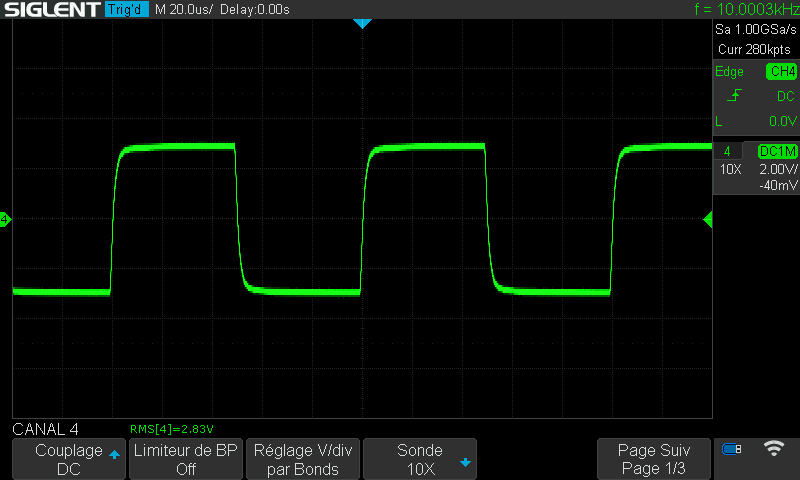Select the blue trigger position marker at top
800x480 pixels.
(x=363, y=23)
